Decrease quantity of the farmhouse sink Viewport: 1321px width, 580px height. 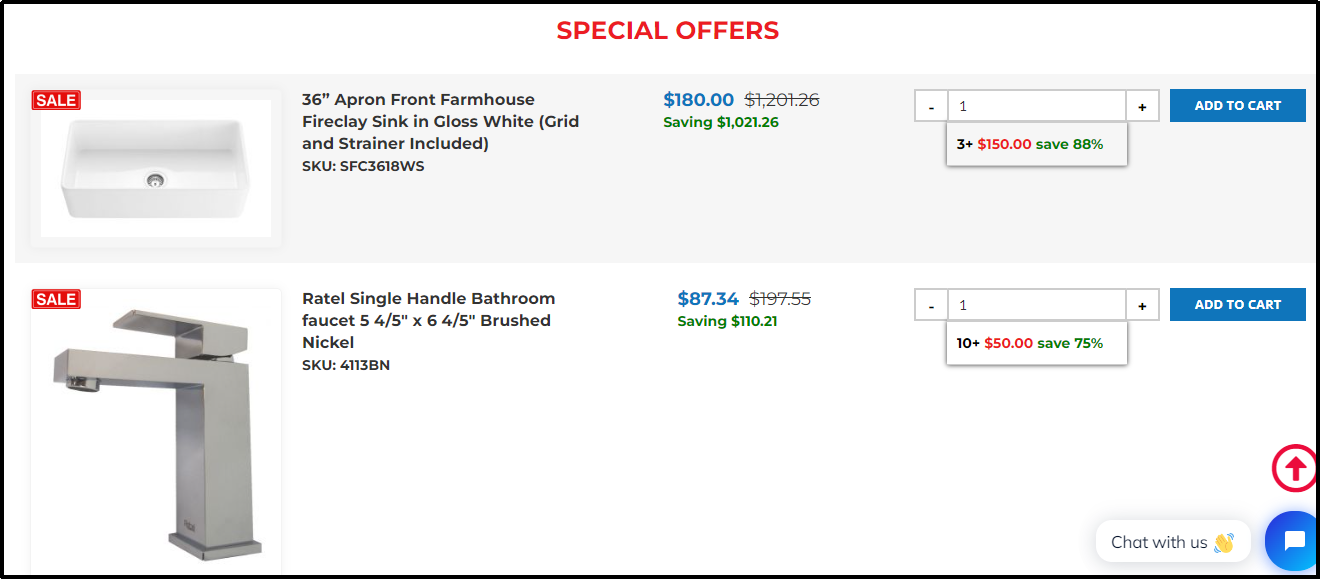pos(931,106)
